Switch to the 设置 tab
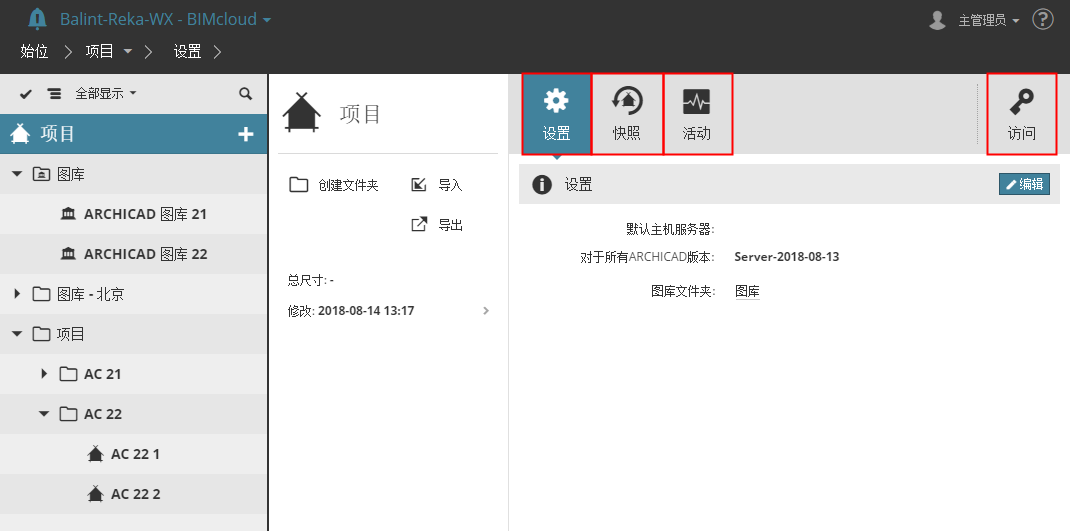The image size is (1070, 531). [557, 115]
